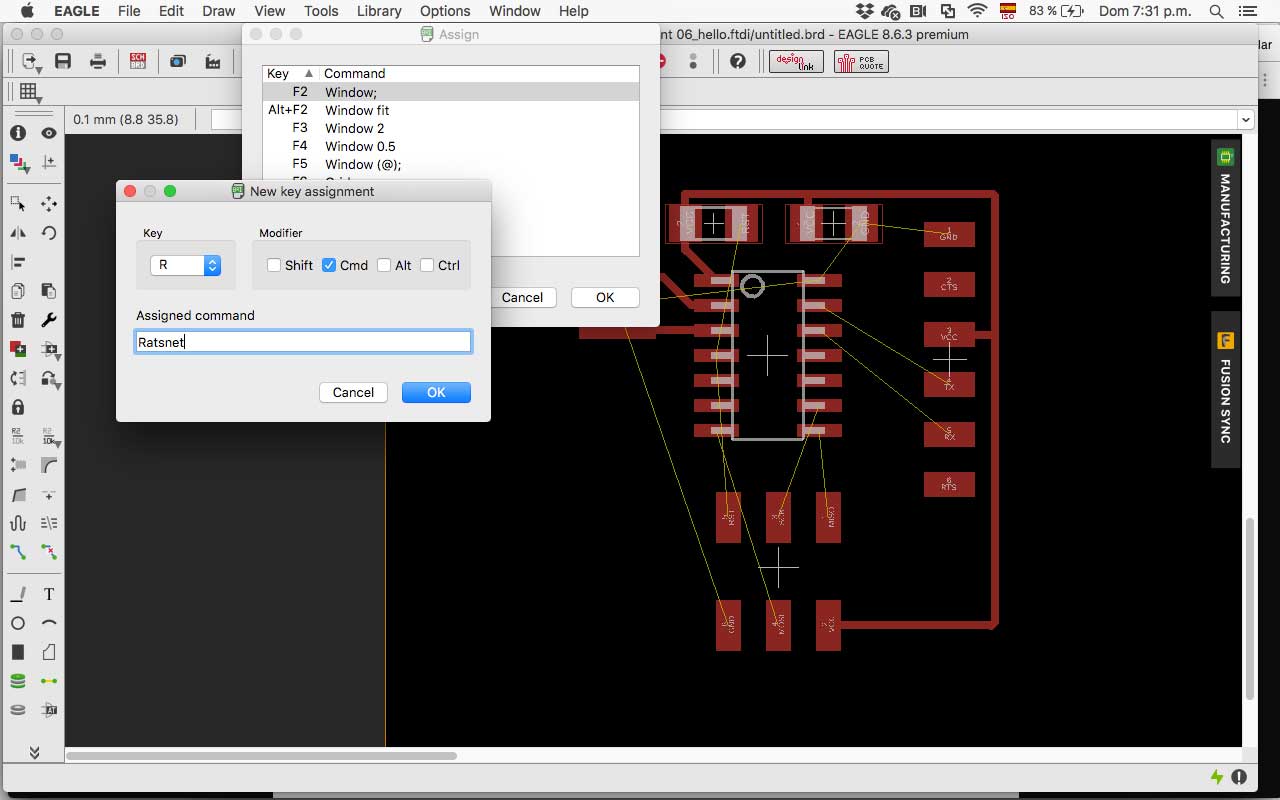Open the File menu
The height and width of the screenshot is (800, 1280).
tap(129, 11)
